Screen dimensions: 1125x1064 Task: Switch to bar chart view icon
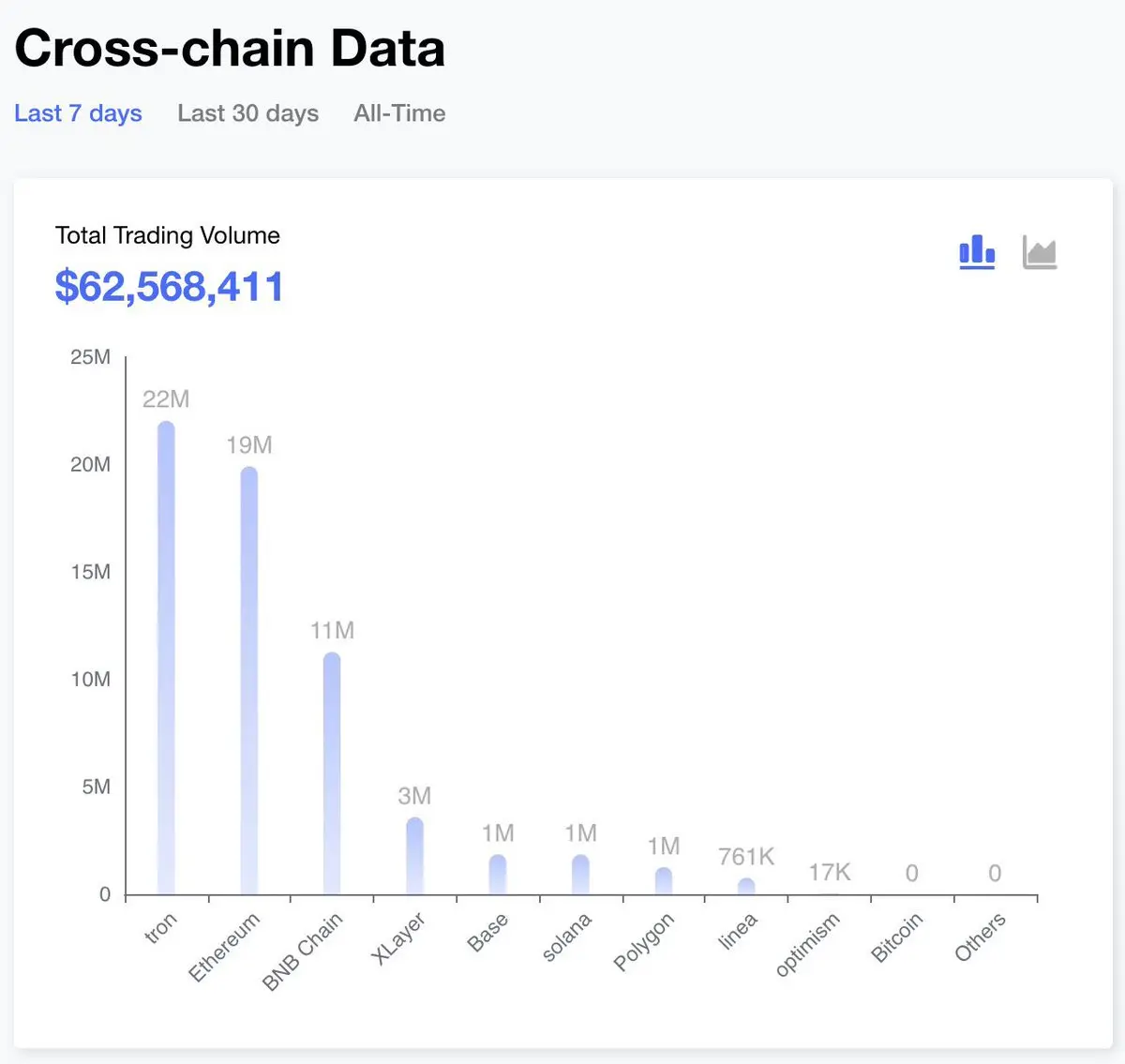click(977, 252)
